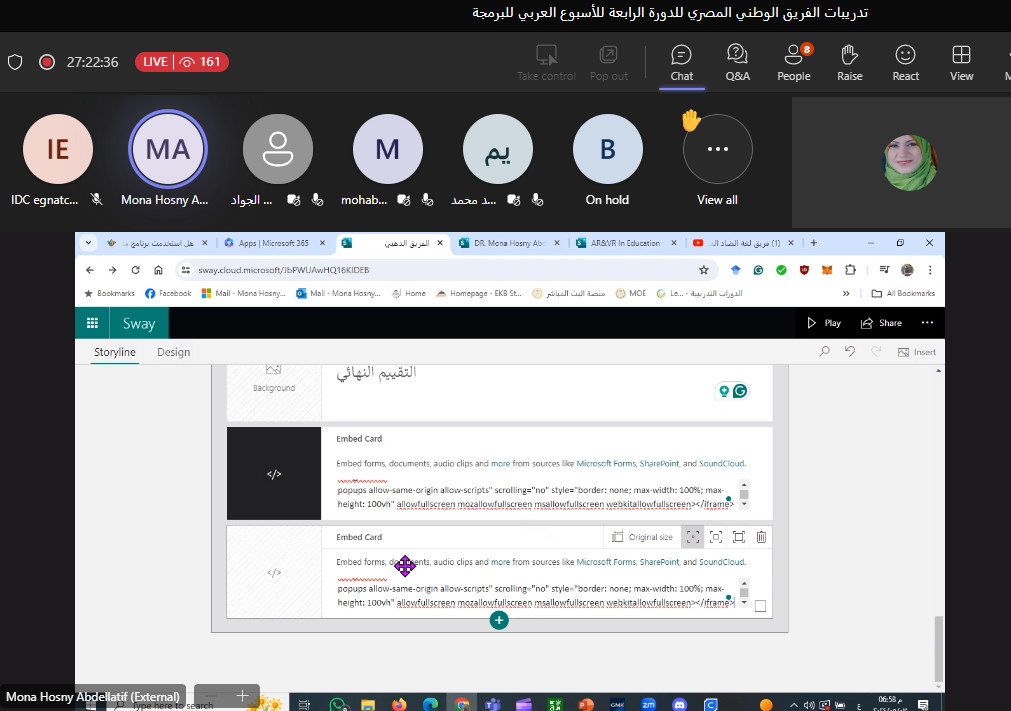1011x711 pixels.
Task: Select the first Embed Card dark thumbnail
Action: click(274, 473)
